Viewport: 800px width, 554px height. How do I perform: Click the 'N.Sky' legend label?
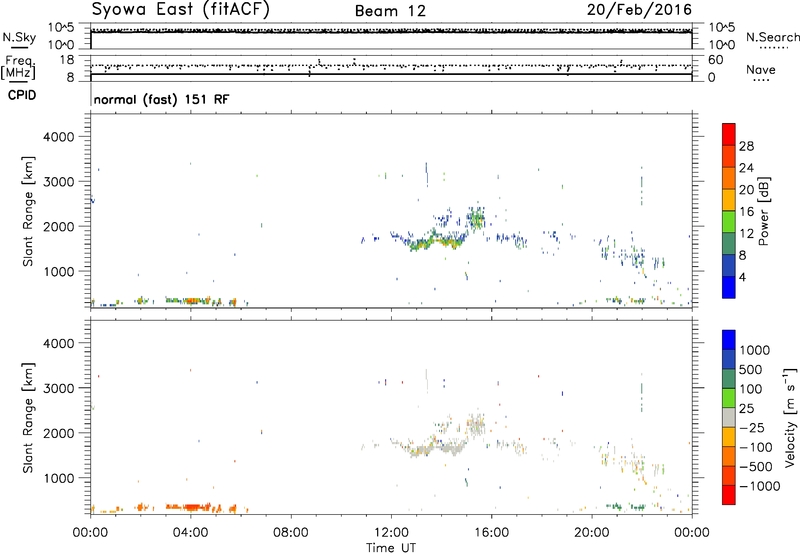(19, 37)
